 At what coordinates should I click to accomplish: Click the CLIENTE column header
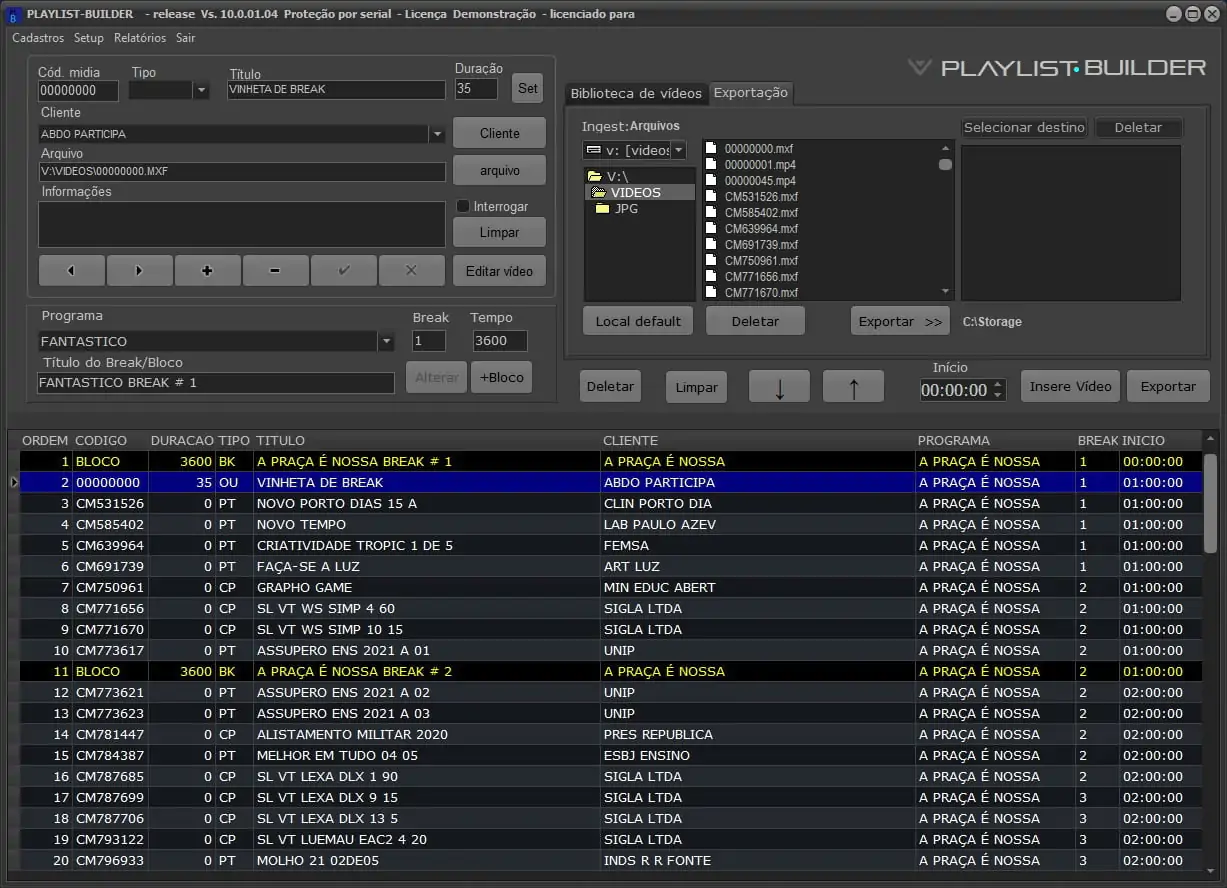tap(630, 440)
